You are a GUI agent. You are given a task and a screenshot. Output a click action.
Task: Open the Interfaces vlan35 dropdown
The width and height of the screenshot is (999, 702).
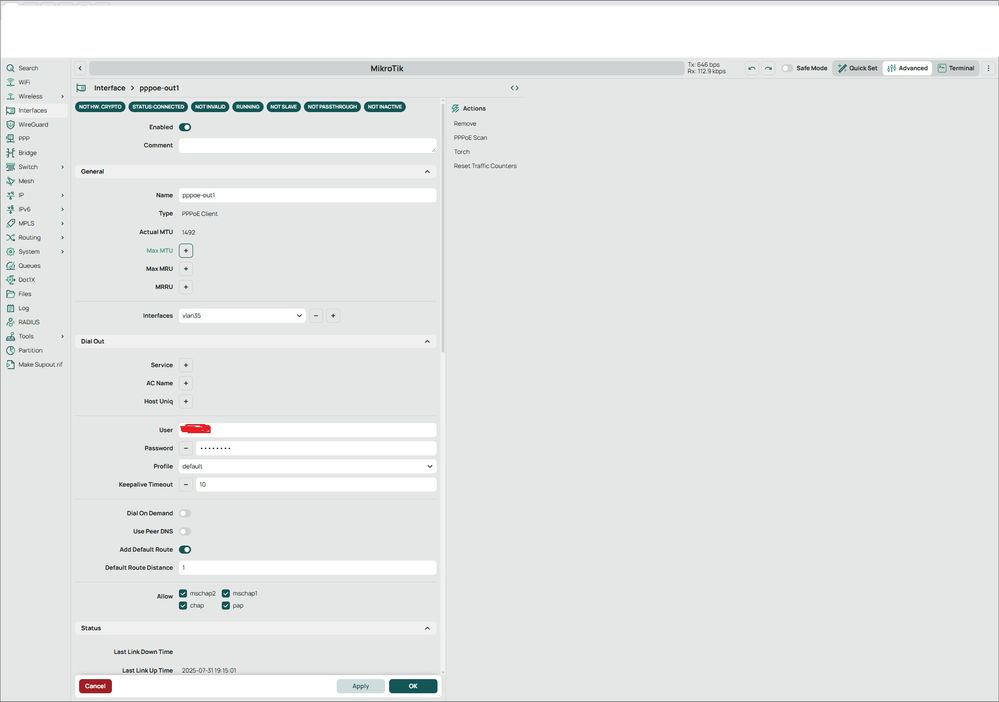[242, 316]
